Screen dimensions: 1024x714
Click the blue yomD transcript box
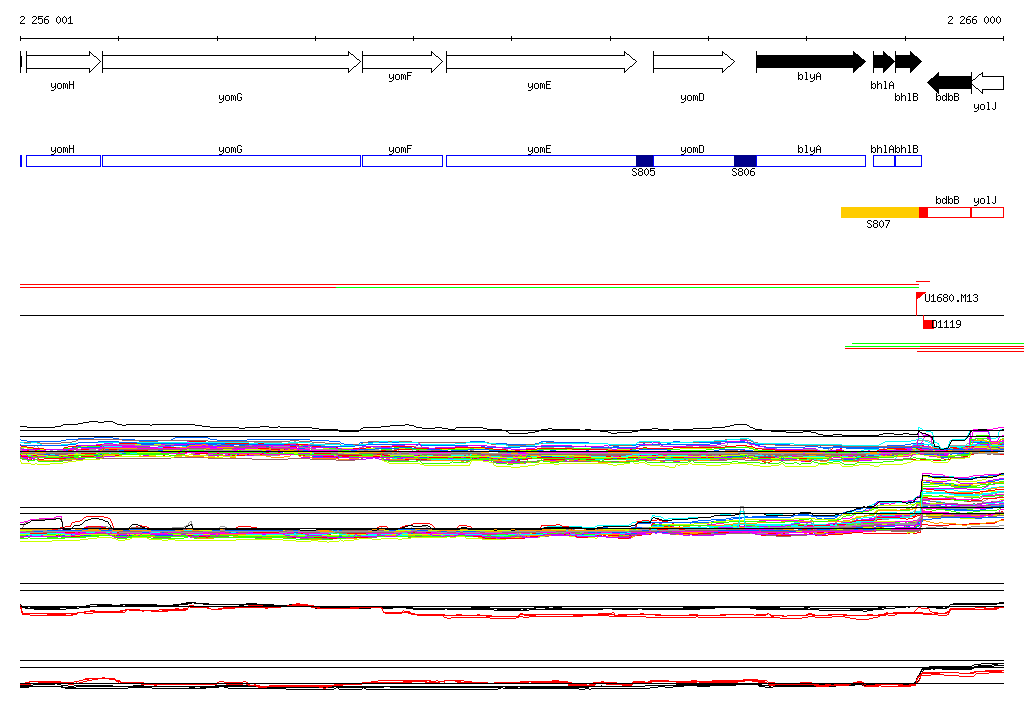point(694,161)
